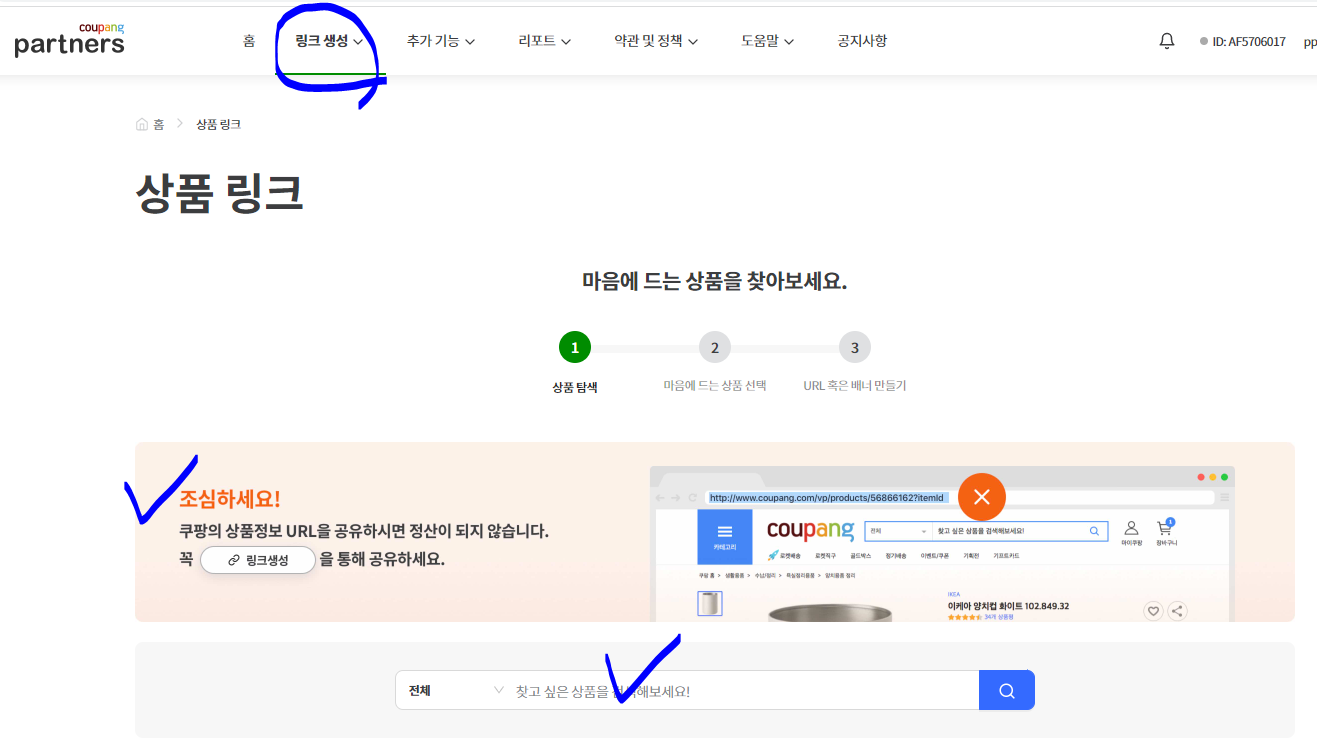Screen dimensions: 1317x752
Task: Click the 링크생성 pill button
Action: [x=258, y=560]
